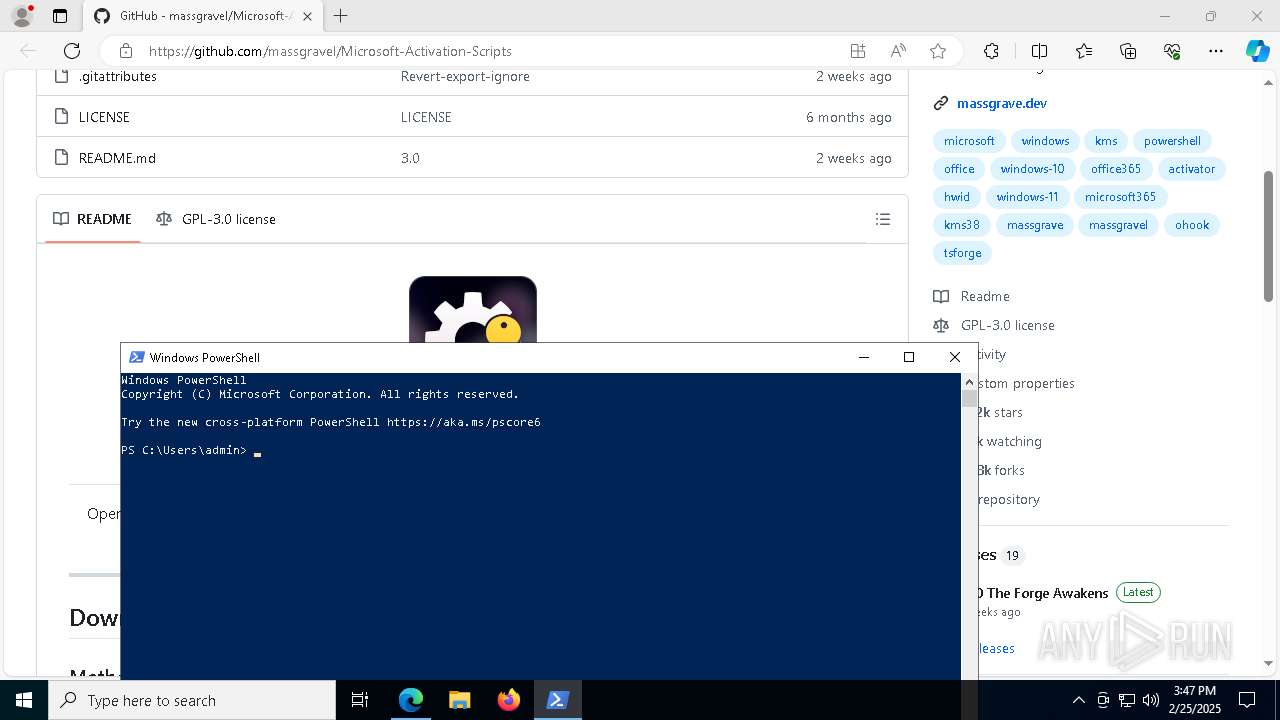Select the windows topic tag
The image size is (1280, 720).
(x=1045, y=141)
